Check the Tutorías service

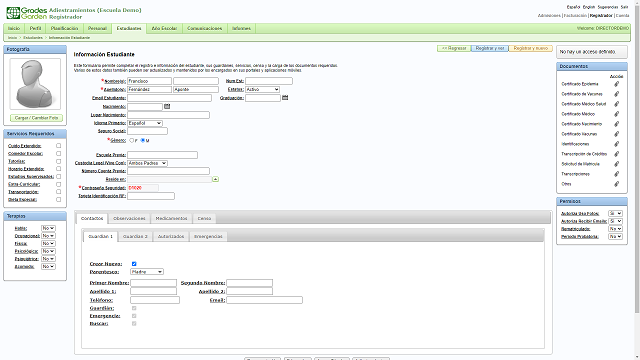[58, 161]
